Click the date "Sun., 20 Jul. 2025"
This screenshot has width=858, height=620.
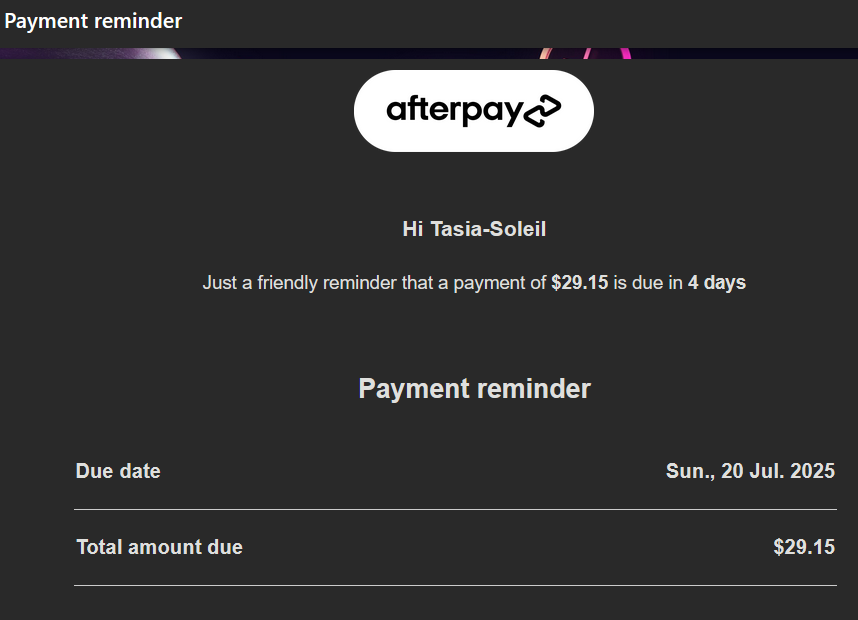pyautogui.click(x=750, y=471)
